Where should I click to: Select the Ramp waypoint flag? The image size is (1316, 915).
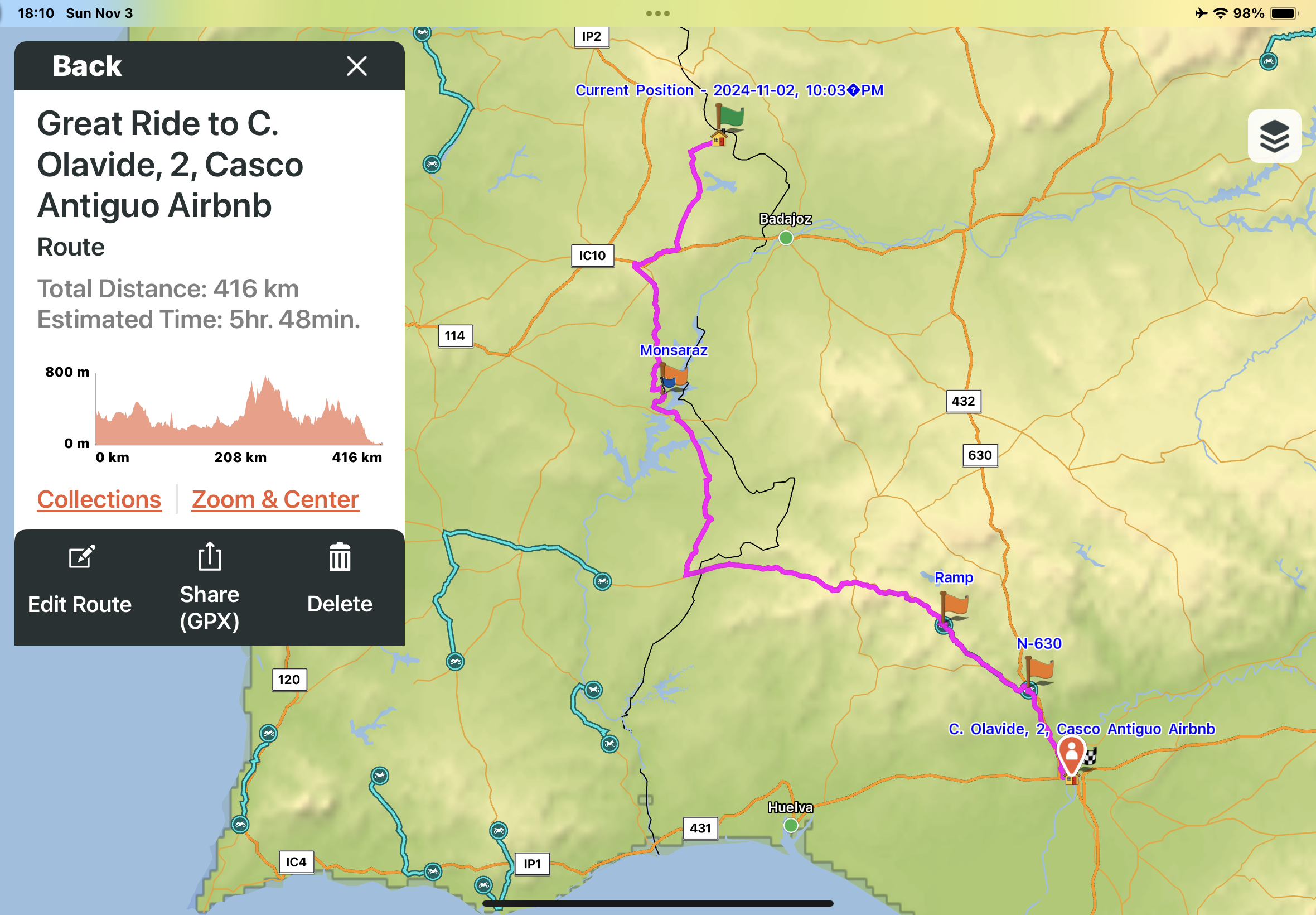pos(954,604)
